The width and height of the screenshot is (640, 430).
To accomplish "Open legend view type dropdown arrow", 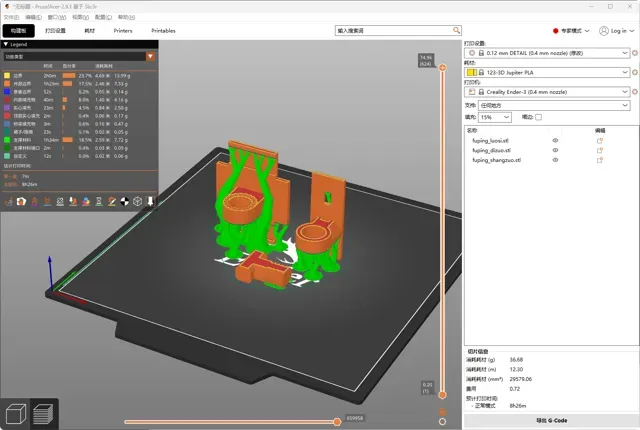I will [x=150, y=56].
